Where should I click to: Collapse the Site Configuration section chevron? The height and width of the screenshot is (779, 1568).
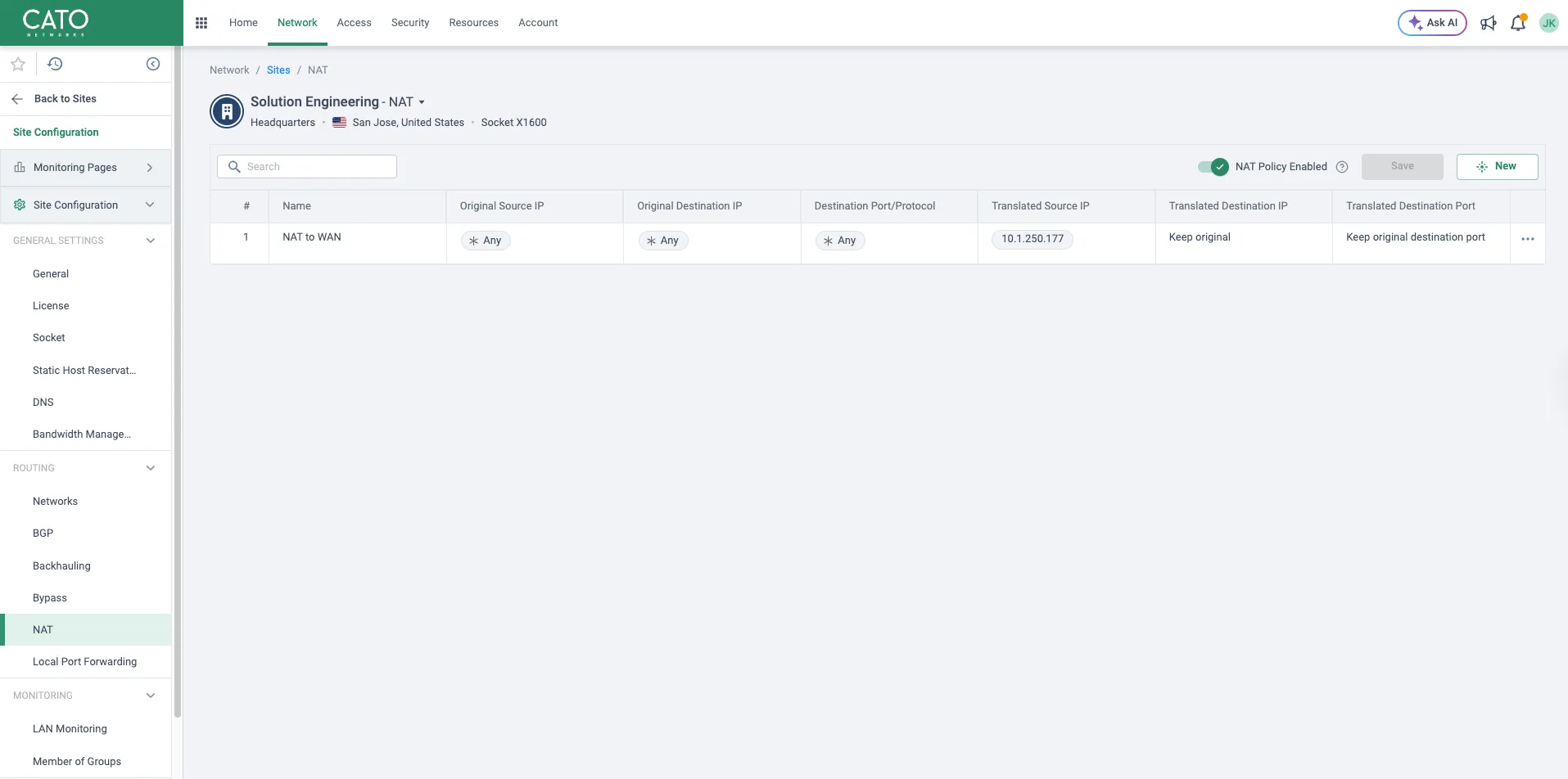[x=150, y=205]
